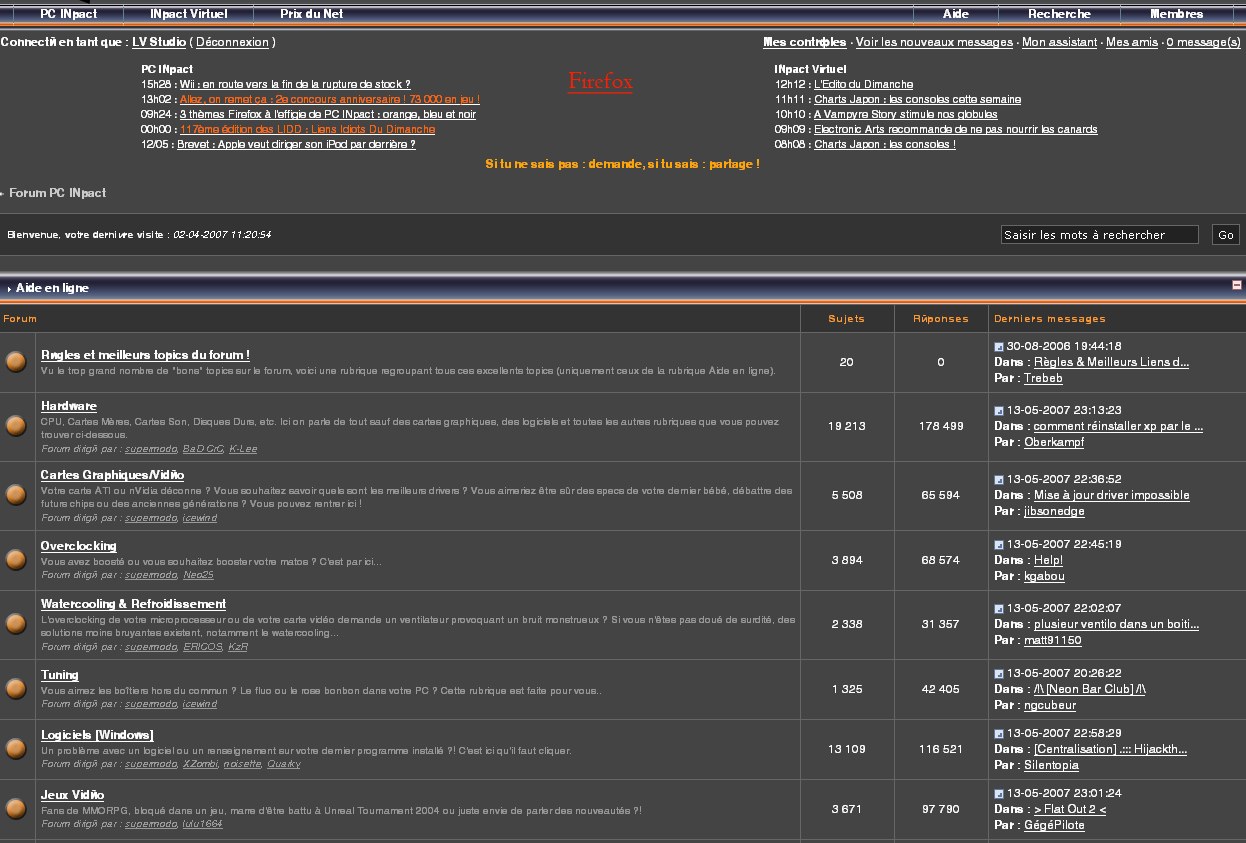
Task: Click the search keywords input field
Action: 1098,235
